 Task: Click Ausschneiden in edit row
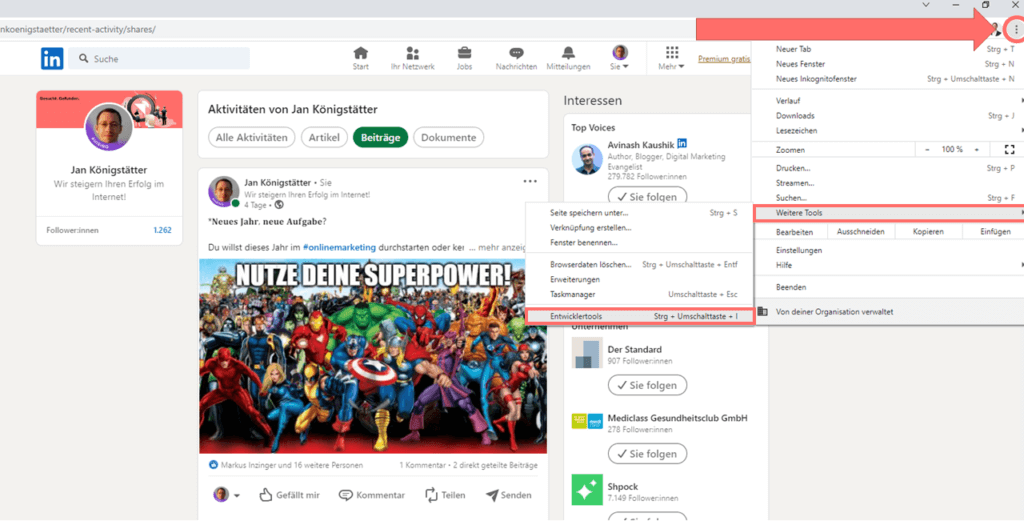coord(860,232)
